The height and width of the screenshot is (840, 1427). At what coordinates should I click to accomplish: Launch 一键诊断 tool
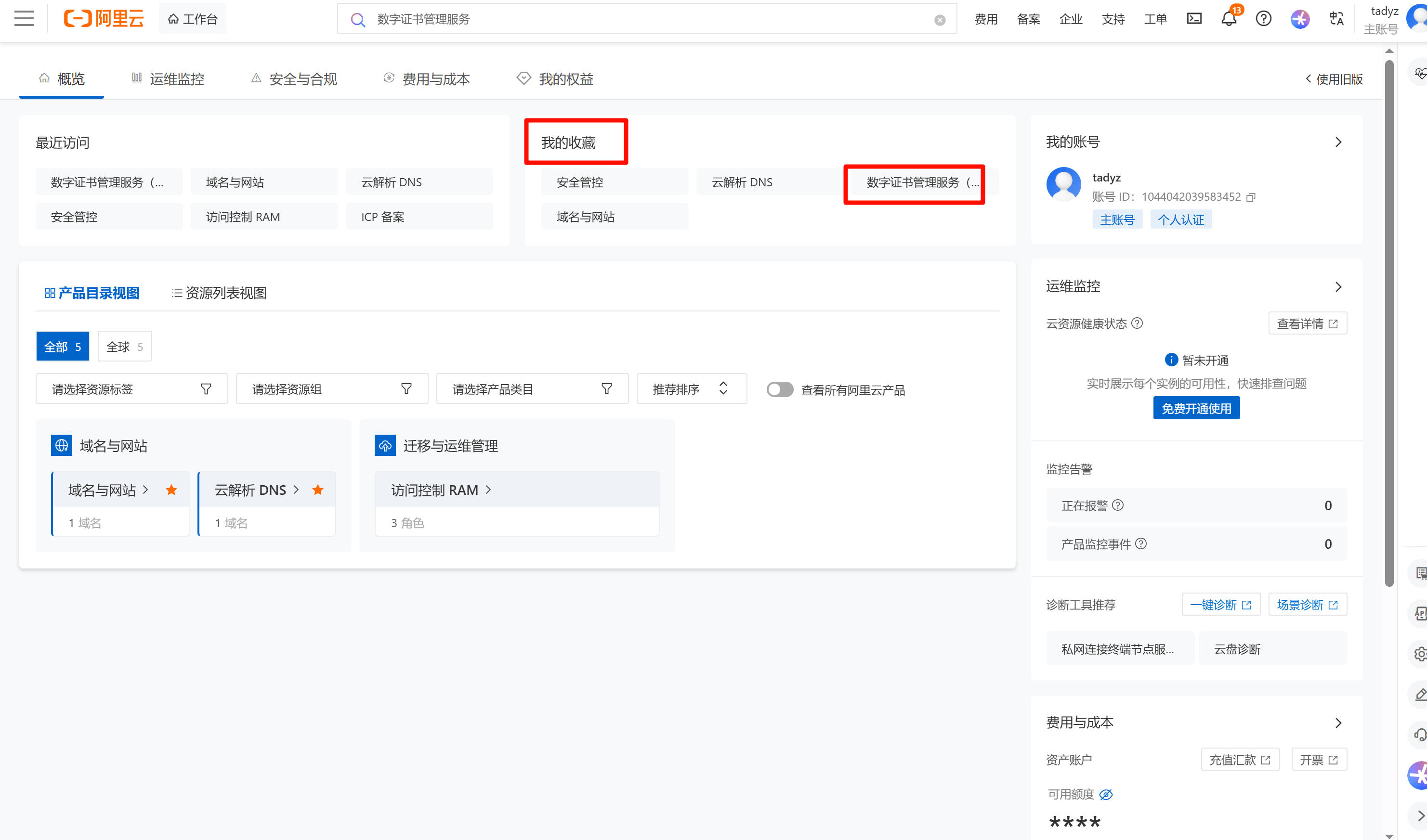pos(1221,605)
